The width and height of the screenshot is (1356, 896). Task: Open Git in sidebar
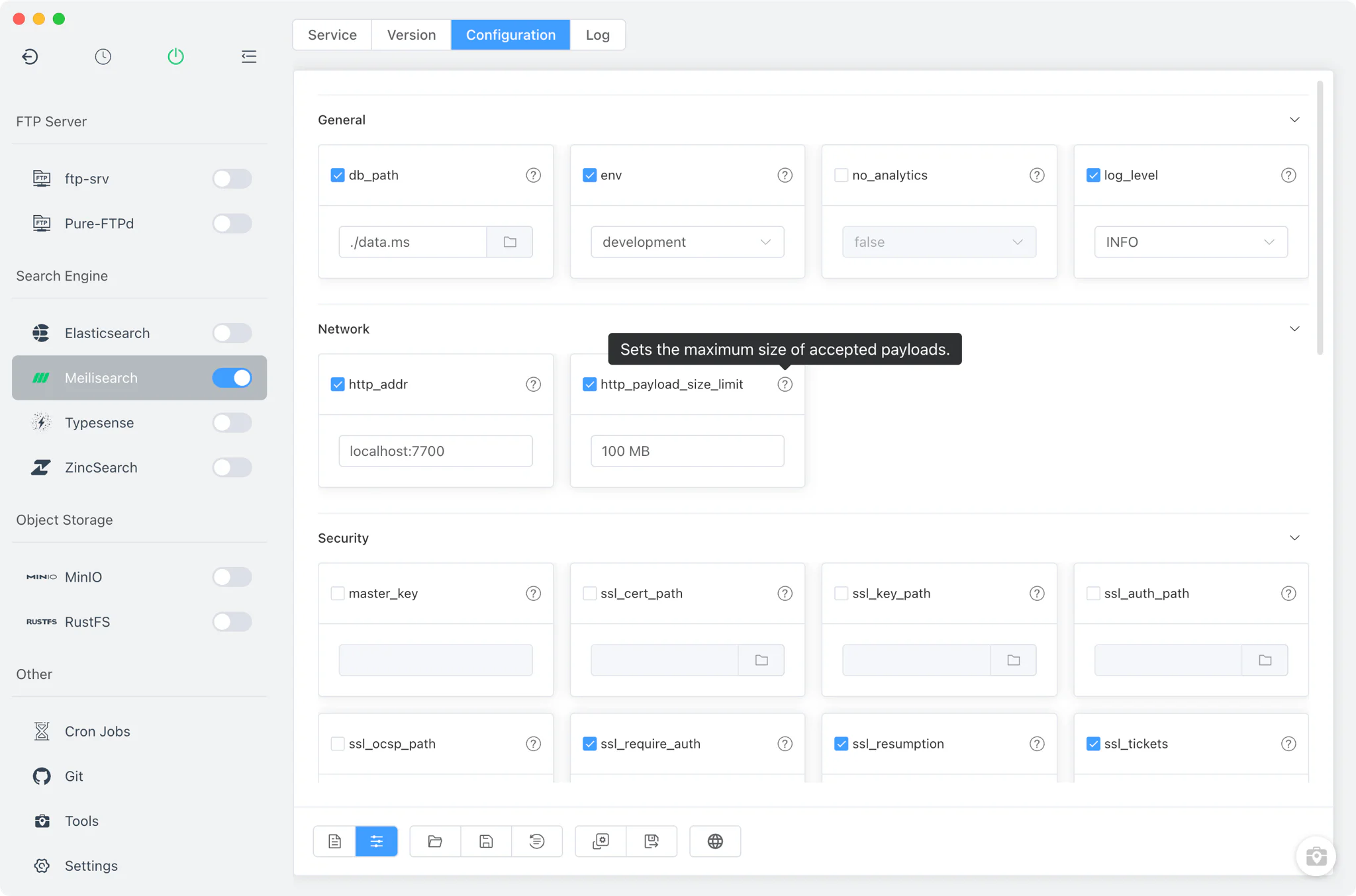139,776
